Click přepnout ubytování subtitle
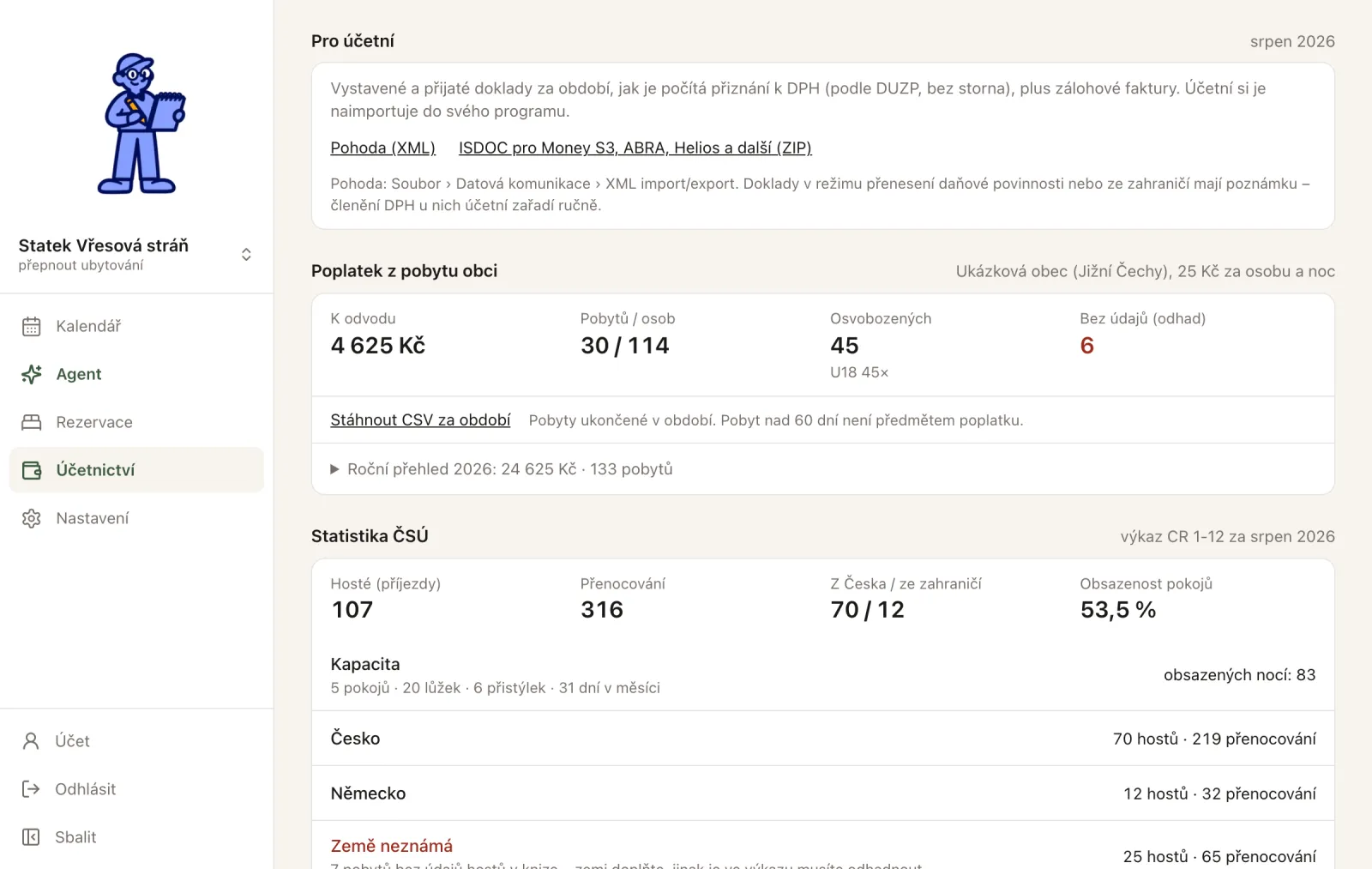This screenshot has width=1372, height=869. [x=81, y=265]
